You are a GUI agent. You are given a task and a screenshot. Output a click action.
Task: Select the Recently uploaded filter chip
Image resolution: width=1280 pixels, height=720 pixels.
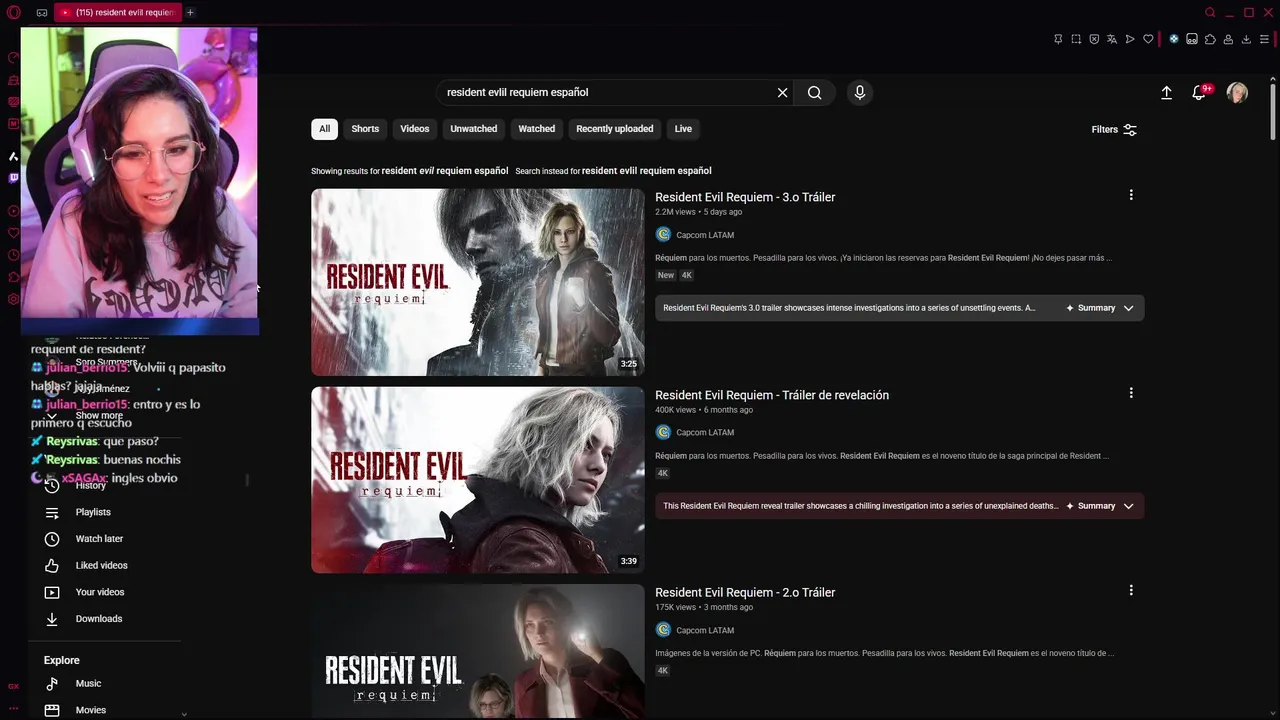(614, 129)
